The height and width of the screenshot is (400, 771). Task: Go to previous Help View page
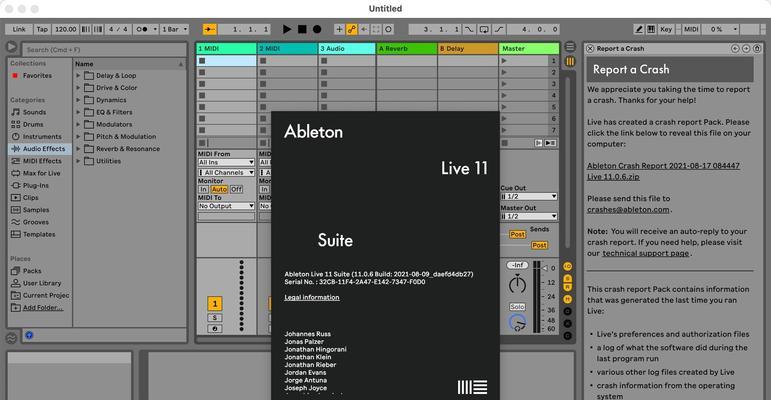pos(735,49)
